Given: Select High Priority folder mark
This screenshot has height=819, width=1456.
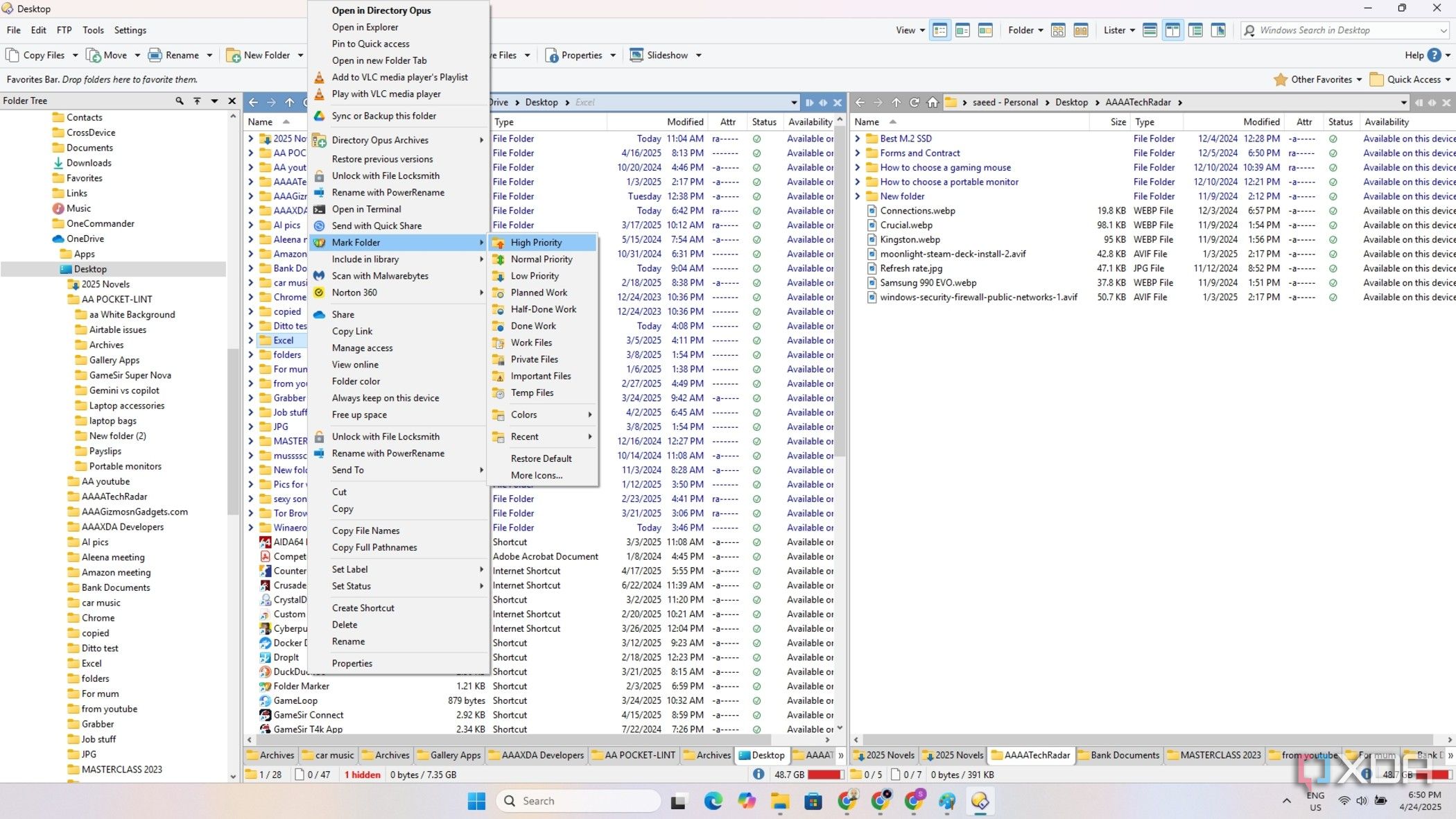Looking at the screenshot, I should pos(542,242).
